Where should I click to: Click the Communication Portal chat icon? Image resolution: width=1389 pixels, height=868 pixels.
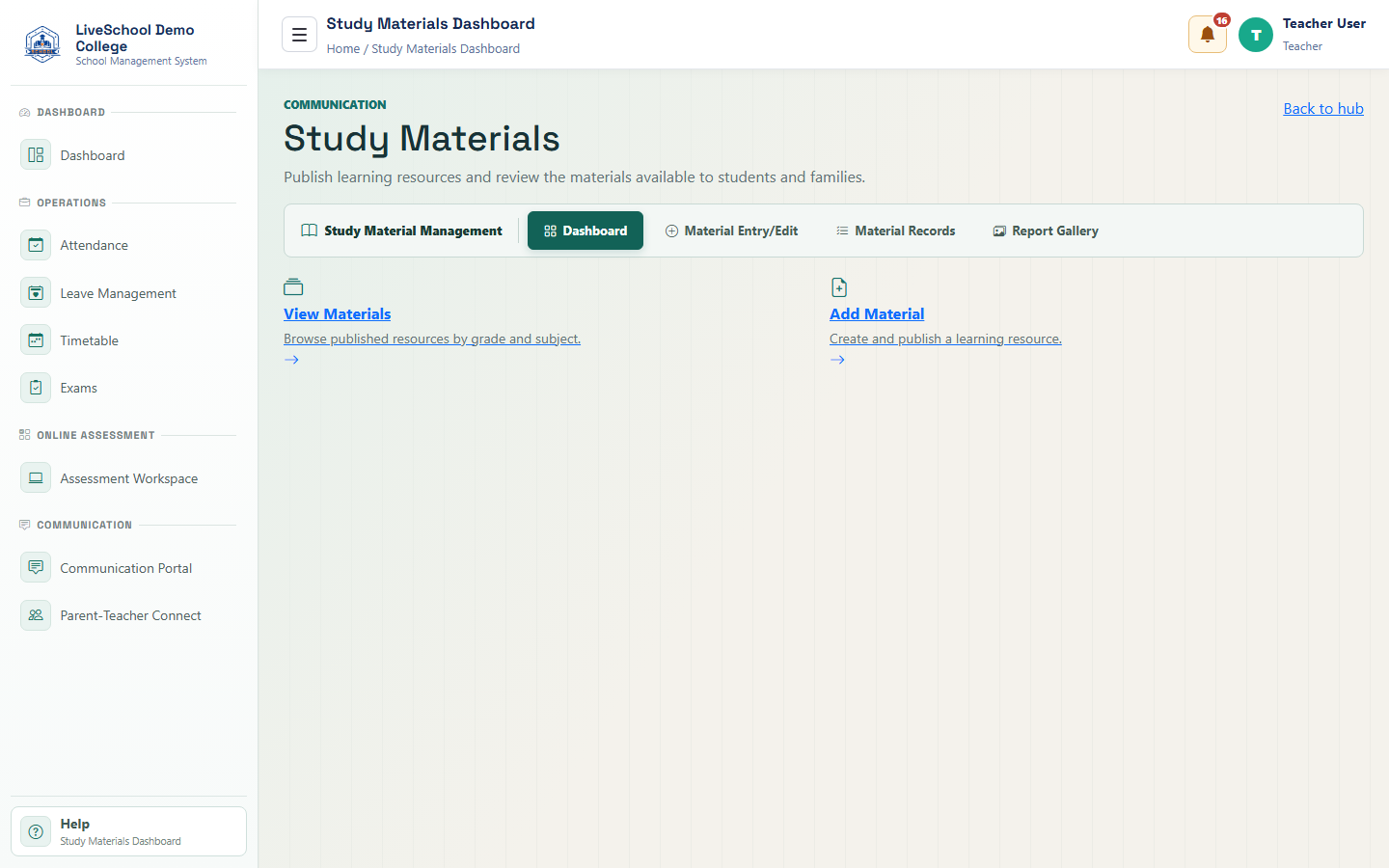click(36, 567)
